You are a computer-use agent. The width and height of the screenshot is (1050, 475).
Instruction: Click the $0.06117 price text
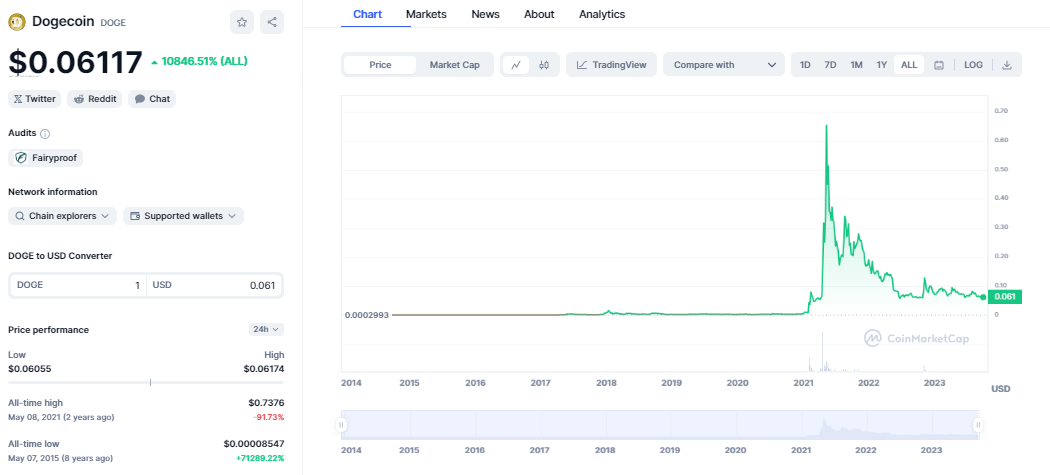(76, 62)
